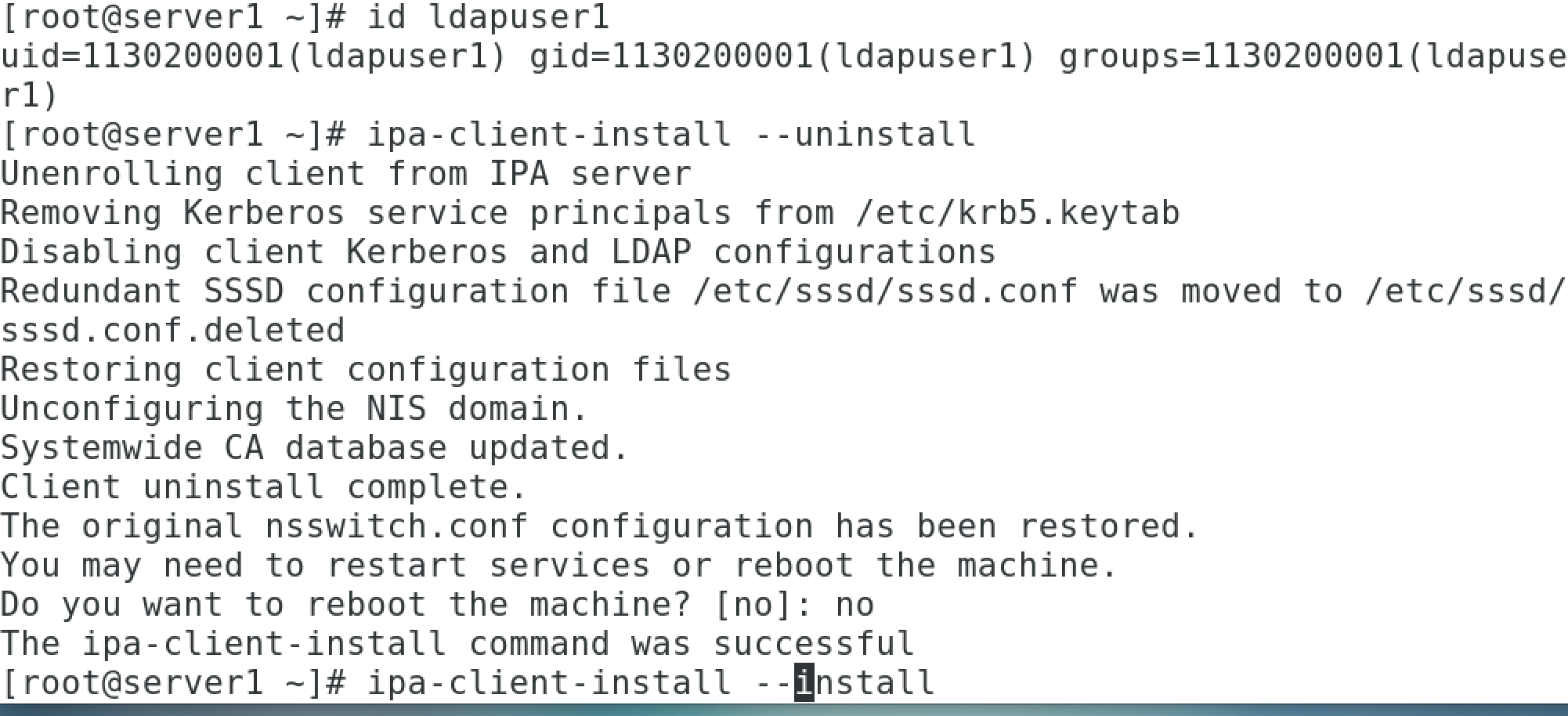1568x716 pixels.
Task: Click the last '[root@server1 ~]#' prompt
Action: pyautogui.click(x=174, y=683)
